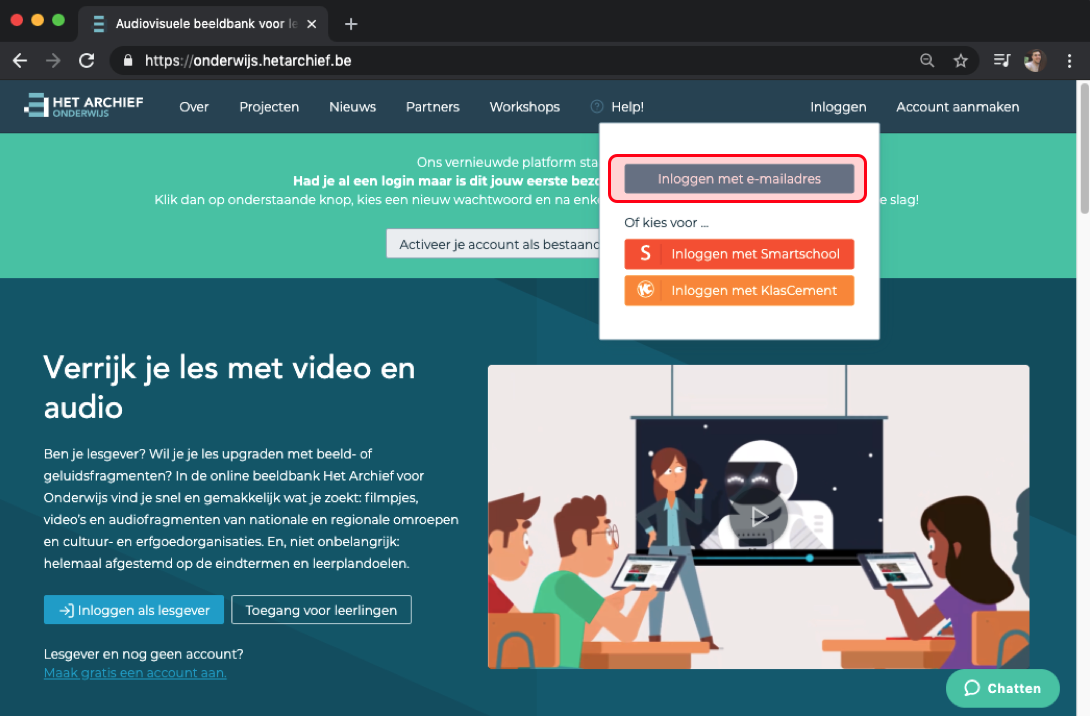
Task: Go back using the browser back arrow
Action: pyautogui.click(x=20, y=61)
